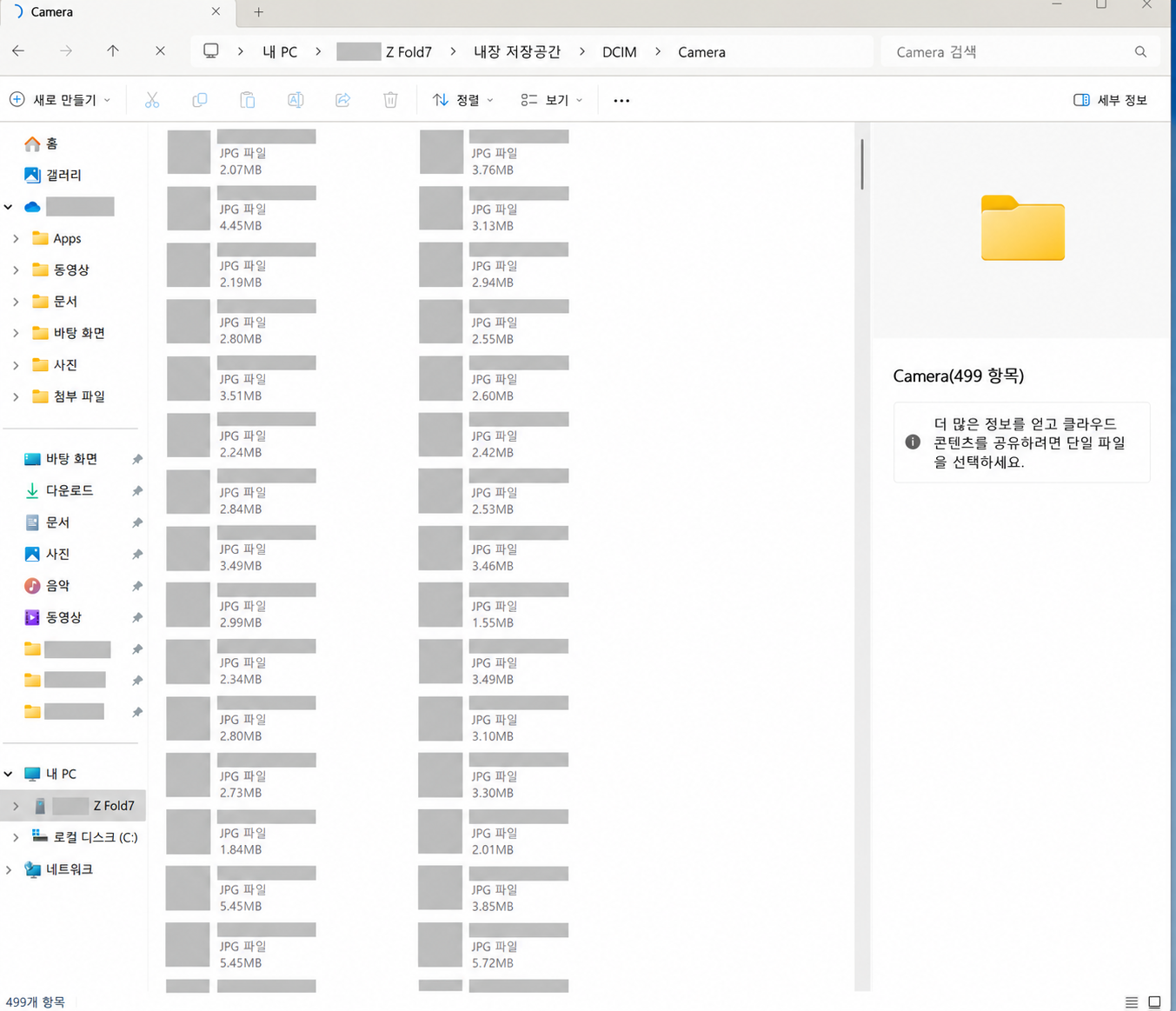Image resolution: width=1176 pixels, height=1011 pixels.
Task: Open 갤러리 in the navigation pane
Action: pyautogui.click(x=53, y=175)
